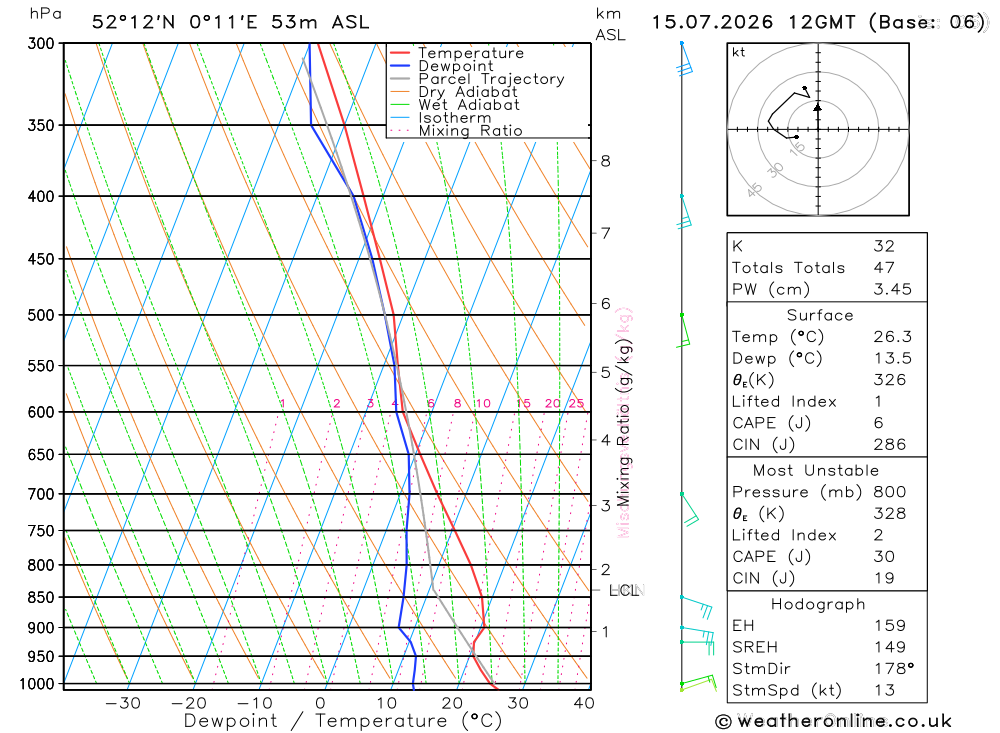Image resolution: width=1000 pixels, height=733 pixels.
Task: Click the K index value 32
Action: [x=885, y=246]
